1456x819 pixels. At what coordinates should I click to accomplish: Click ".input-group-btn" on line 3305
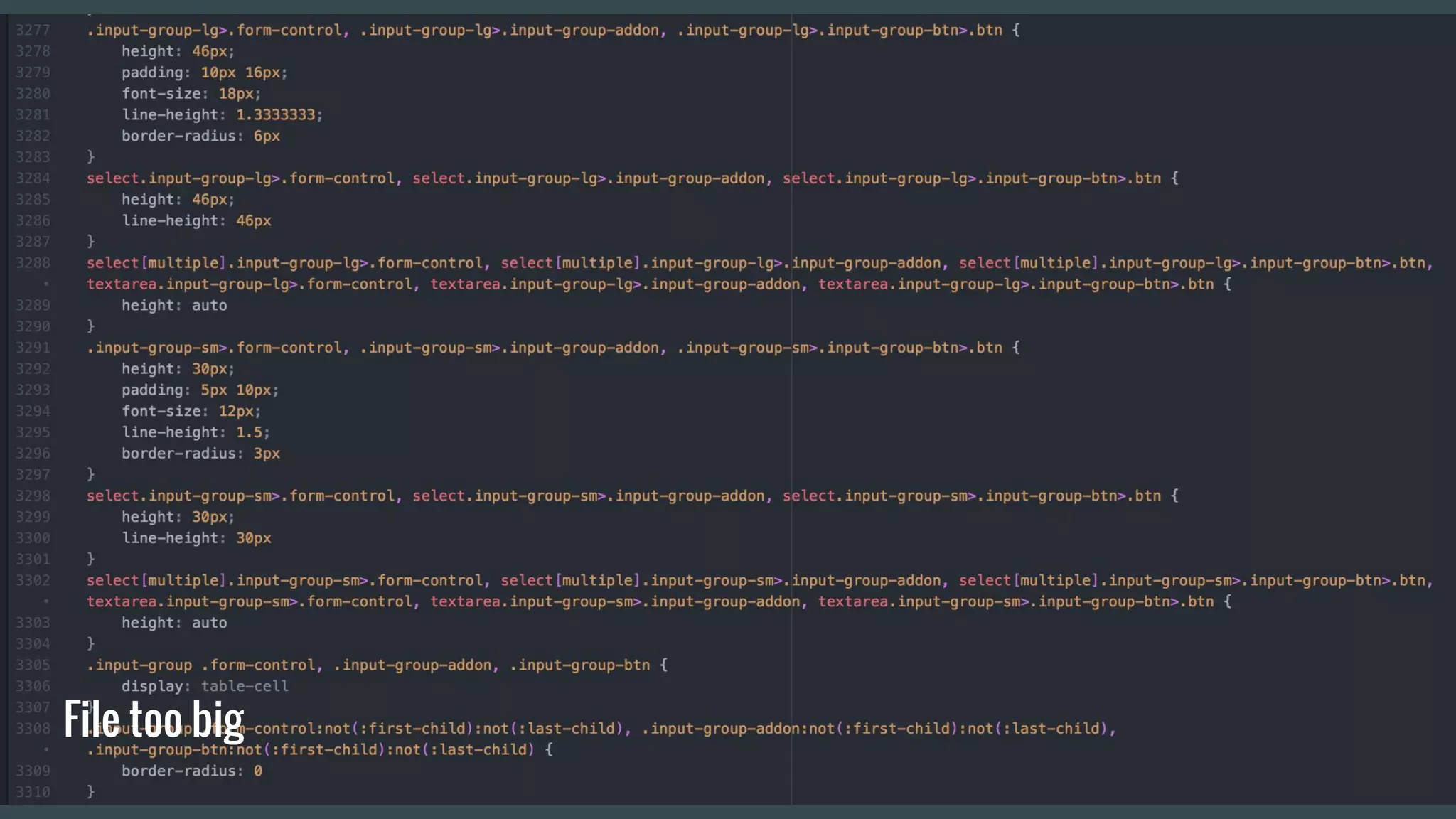pos(579,665)
